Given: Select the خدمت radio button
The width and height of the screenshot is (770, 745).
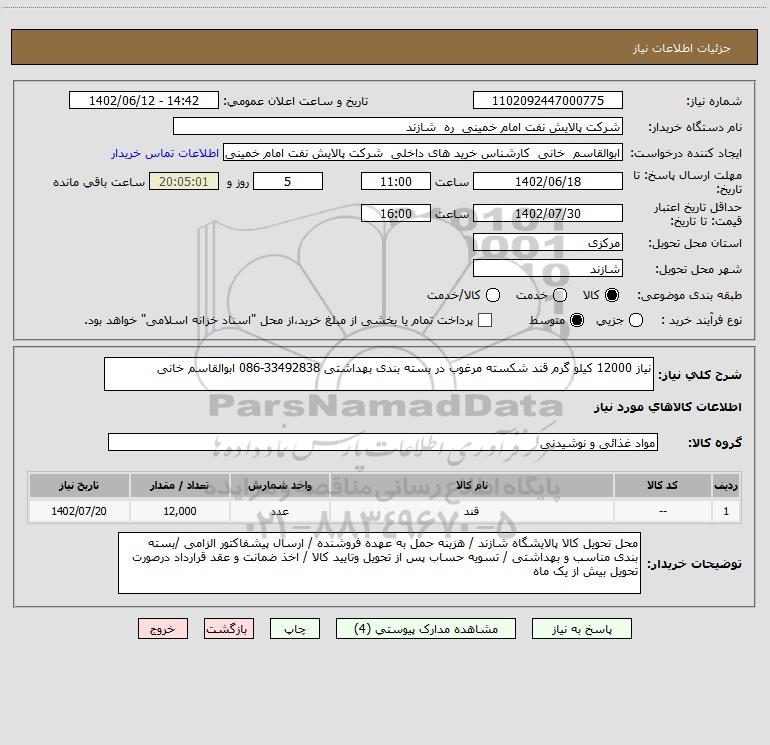Looking at the screenshot, I should coord(560,295).
